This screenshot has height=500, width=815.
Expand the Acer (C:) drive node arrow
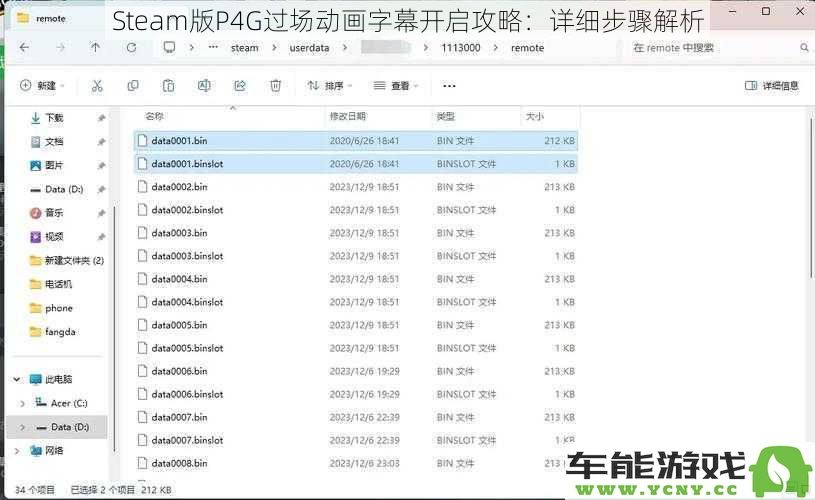point(22,403)
